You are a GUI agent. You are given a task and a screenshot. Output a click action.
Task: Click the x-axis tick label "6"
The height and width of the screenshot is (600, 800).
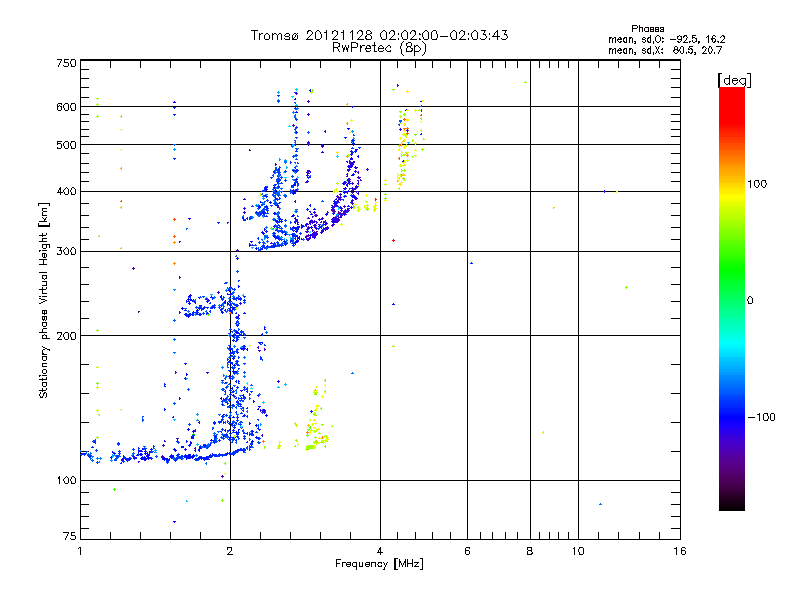[467, 551]
